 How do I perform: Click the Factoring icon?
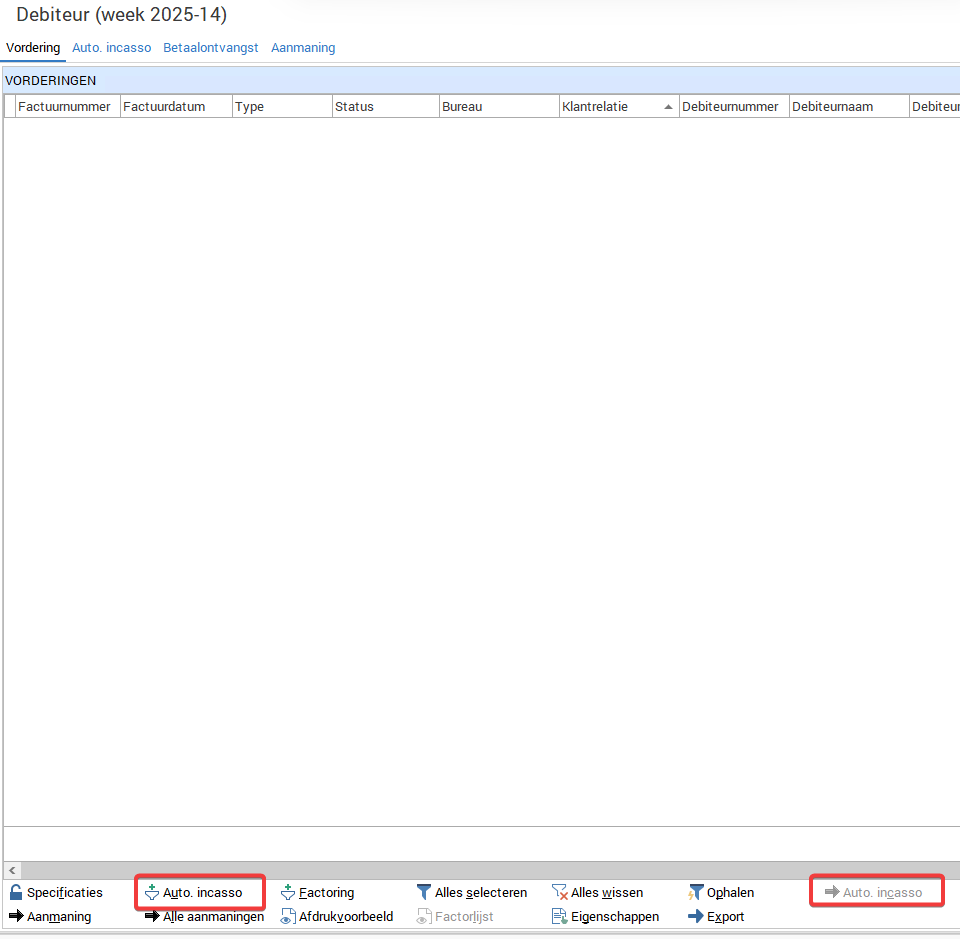pos(288,892)
